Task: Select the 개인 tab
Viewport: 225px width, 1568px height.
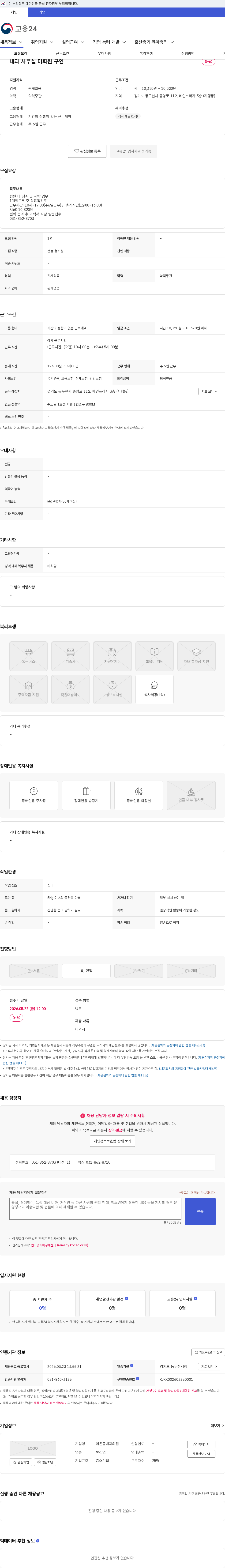Action: 14,12
